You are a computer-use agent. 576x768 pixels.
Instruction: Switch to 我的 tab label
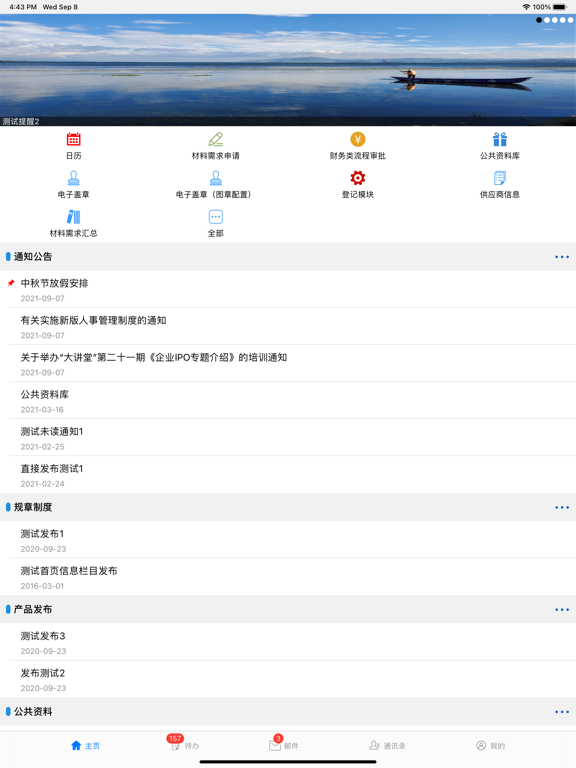click(498, 746)
